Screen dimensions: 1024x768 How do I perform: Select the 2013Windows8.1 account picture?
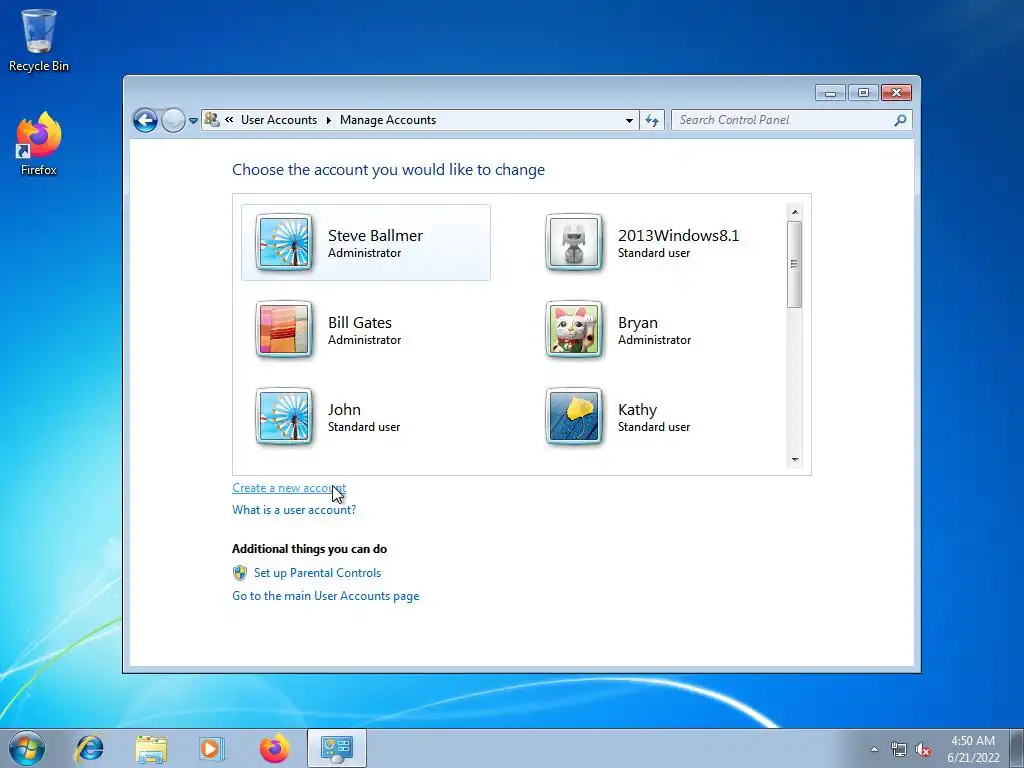pyautogui.click(x=573, y=242)
